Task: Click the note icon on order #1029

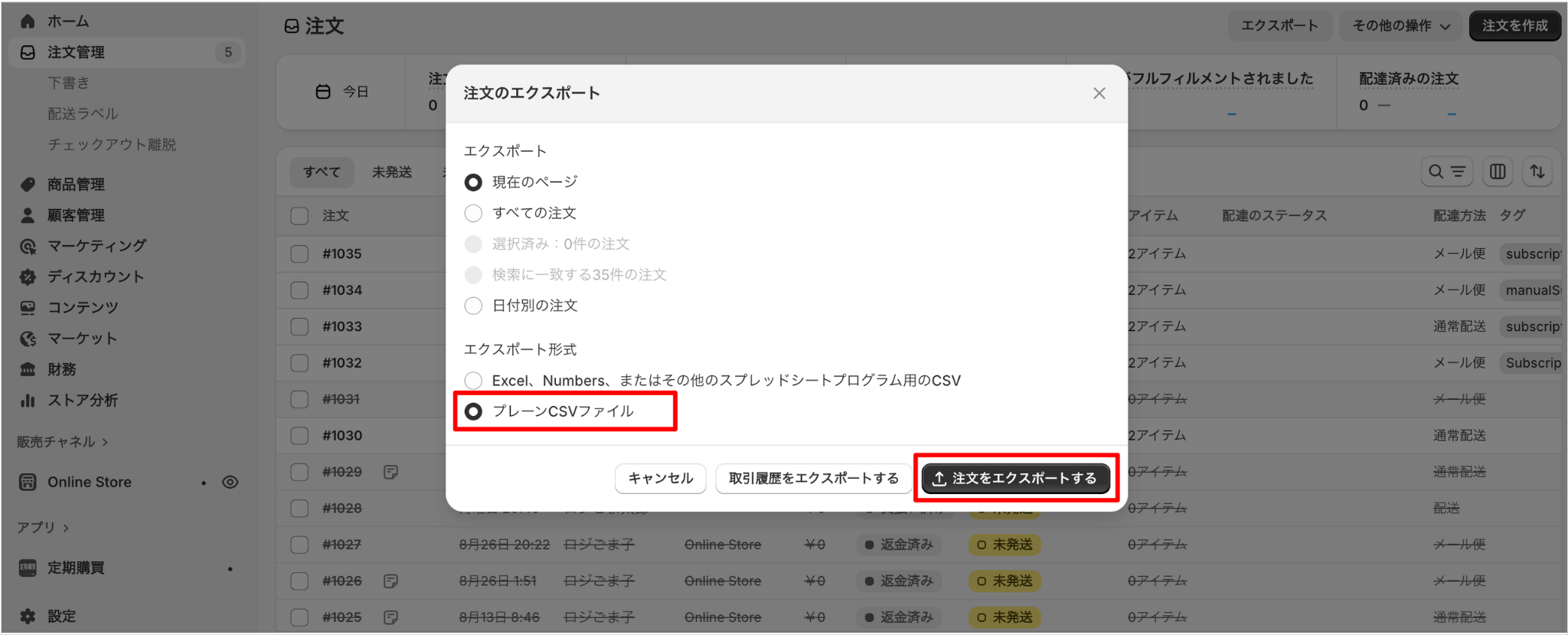Action: point(390,472)
